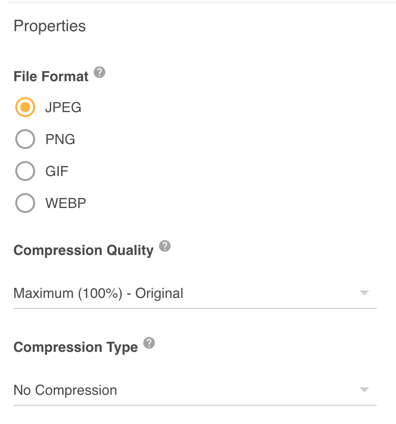Screen dimensions: 396x424
Task: Open the 'Maximum (100%) - Original' select value
Action: click(x=195, y=293)
